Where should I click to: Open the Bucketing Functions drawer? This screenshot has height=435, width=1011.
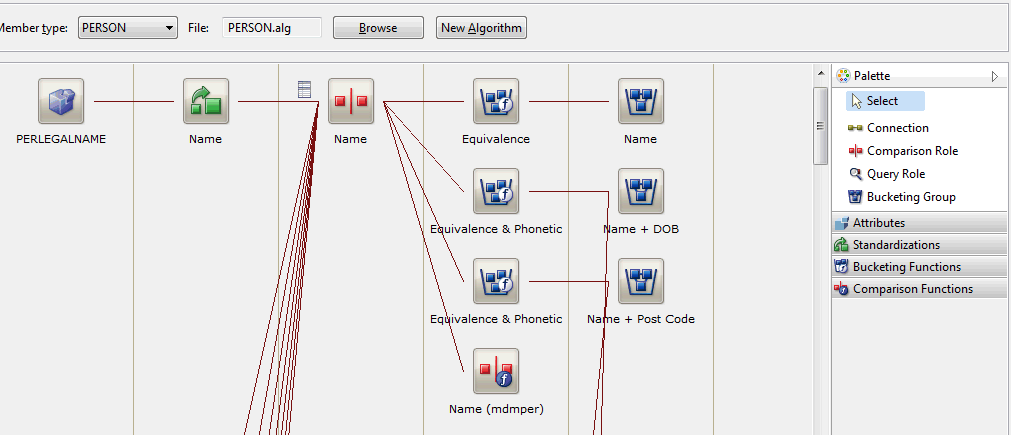[x=919, y=267]
